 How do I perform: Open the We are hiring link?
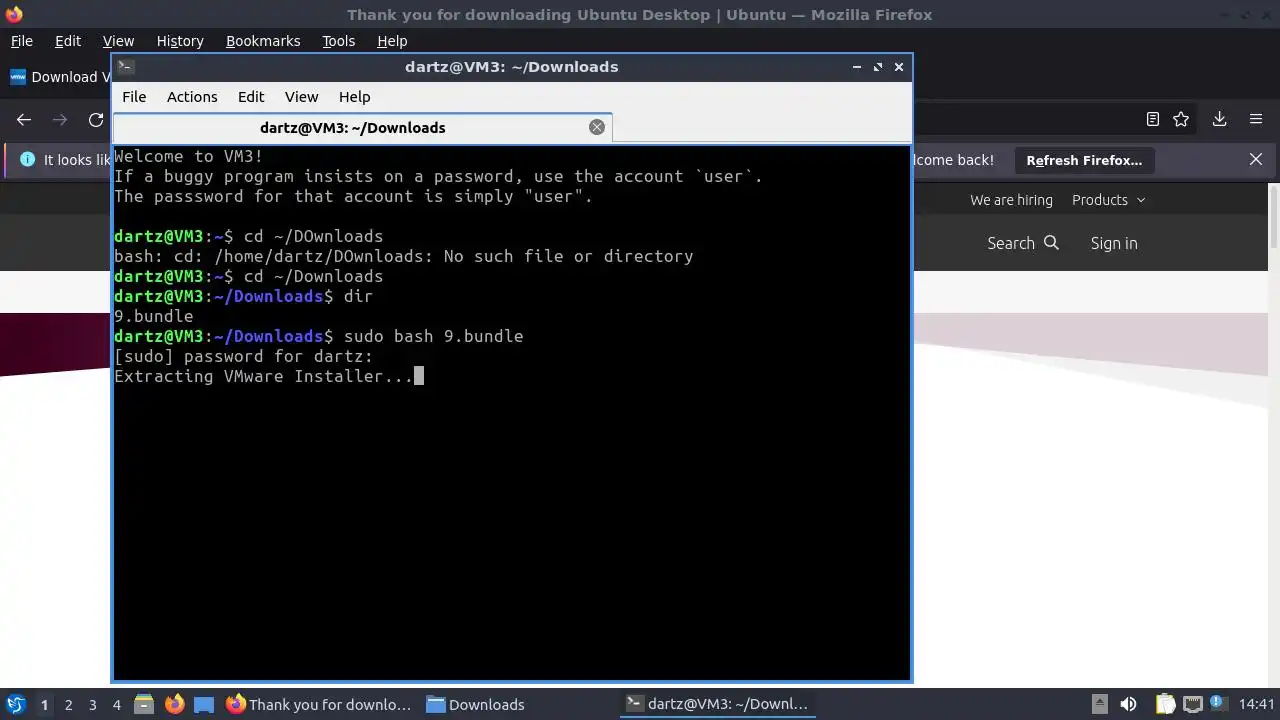click(x=1011, y=200)
